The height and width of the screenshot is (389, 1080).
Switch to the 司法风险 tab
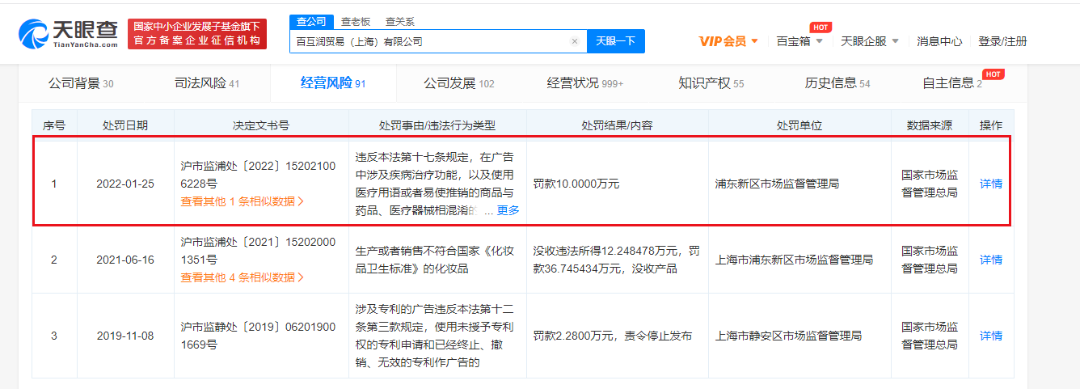pos(207,83)
